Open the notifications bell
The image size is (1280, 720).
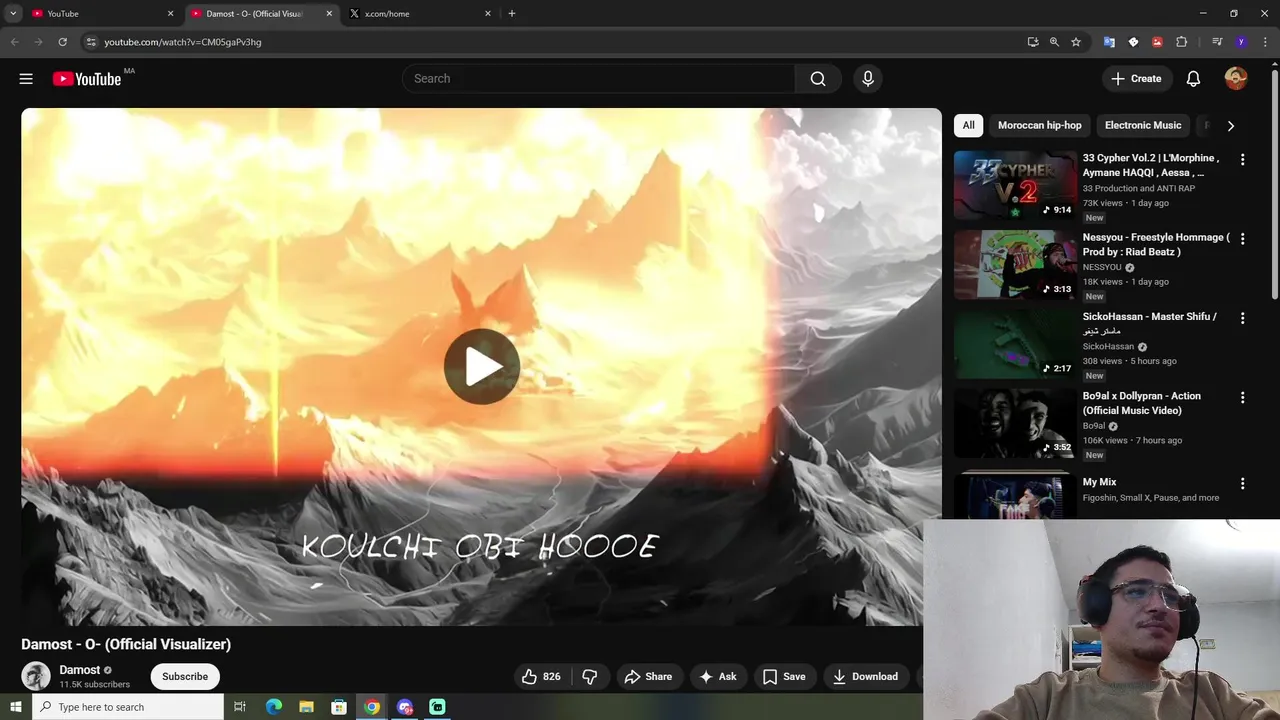[x=1193, y=79]
